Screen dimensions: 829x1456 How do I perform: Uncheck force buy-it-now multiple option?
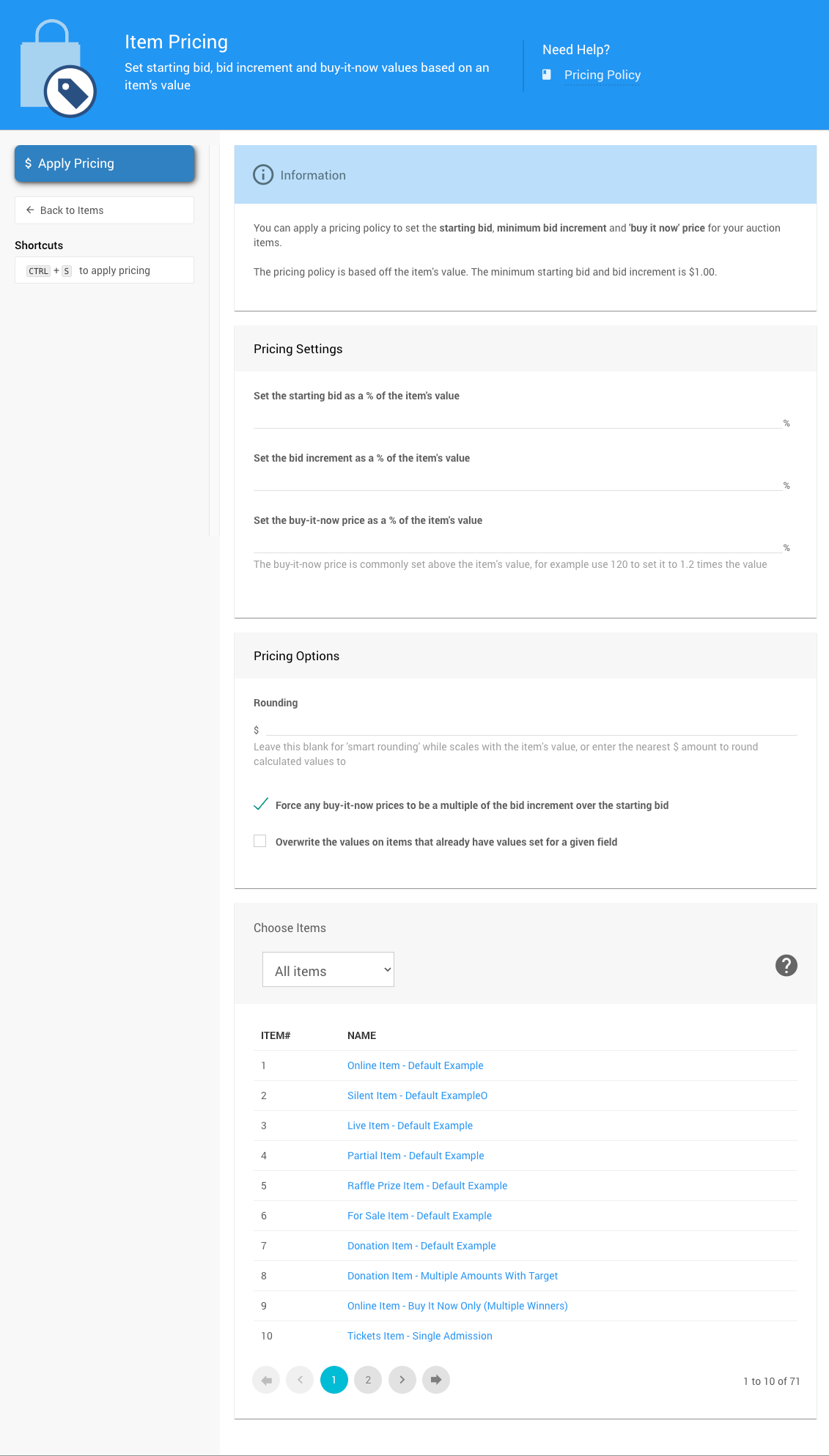[x=260, y=805]
